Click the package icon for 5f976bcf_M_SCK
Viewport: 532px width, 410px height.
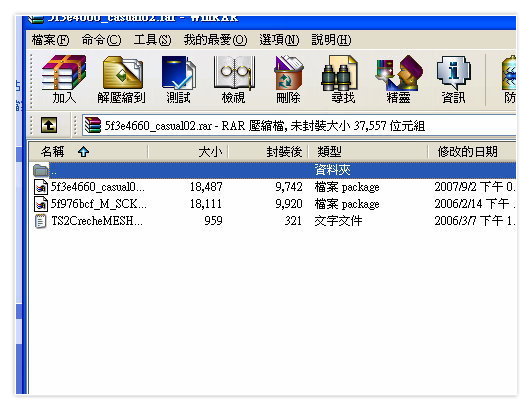click(x=41, y=204)
